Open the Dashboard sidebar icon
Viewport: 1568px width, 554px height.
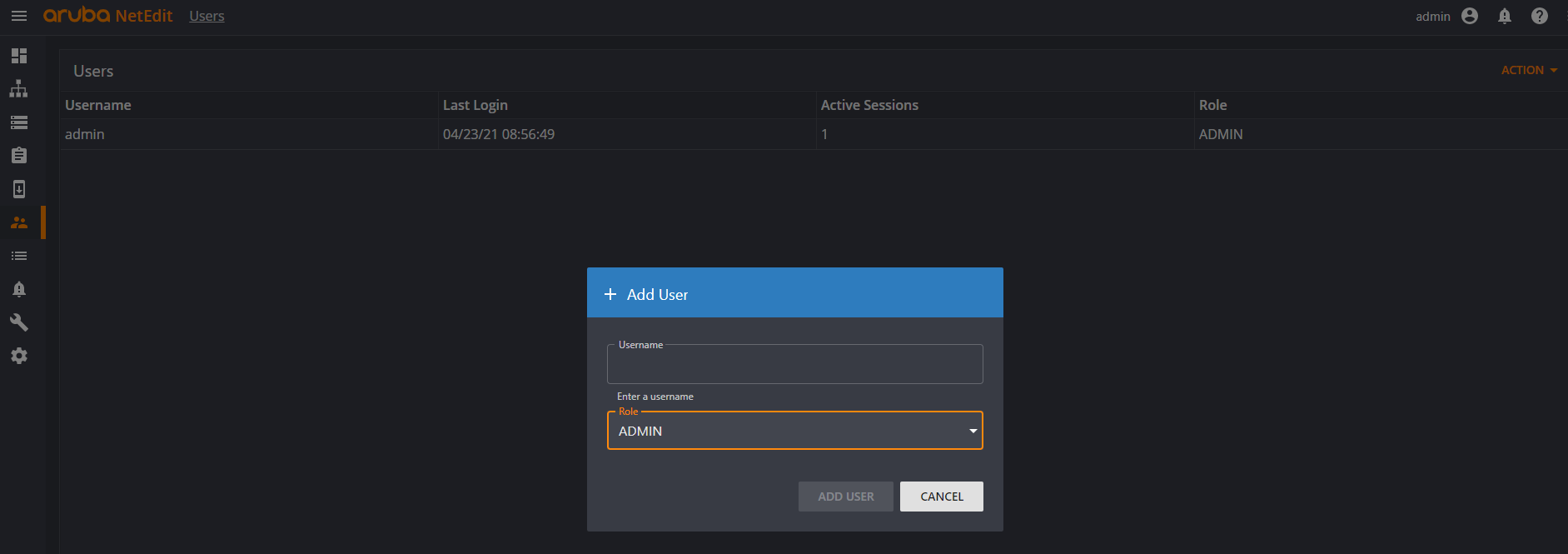[19, 56]
